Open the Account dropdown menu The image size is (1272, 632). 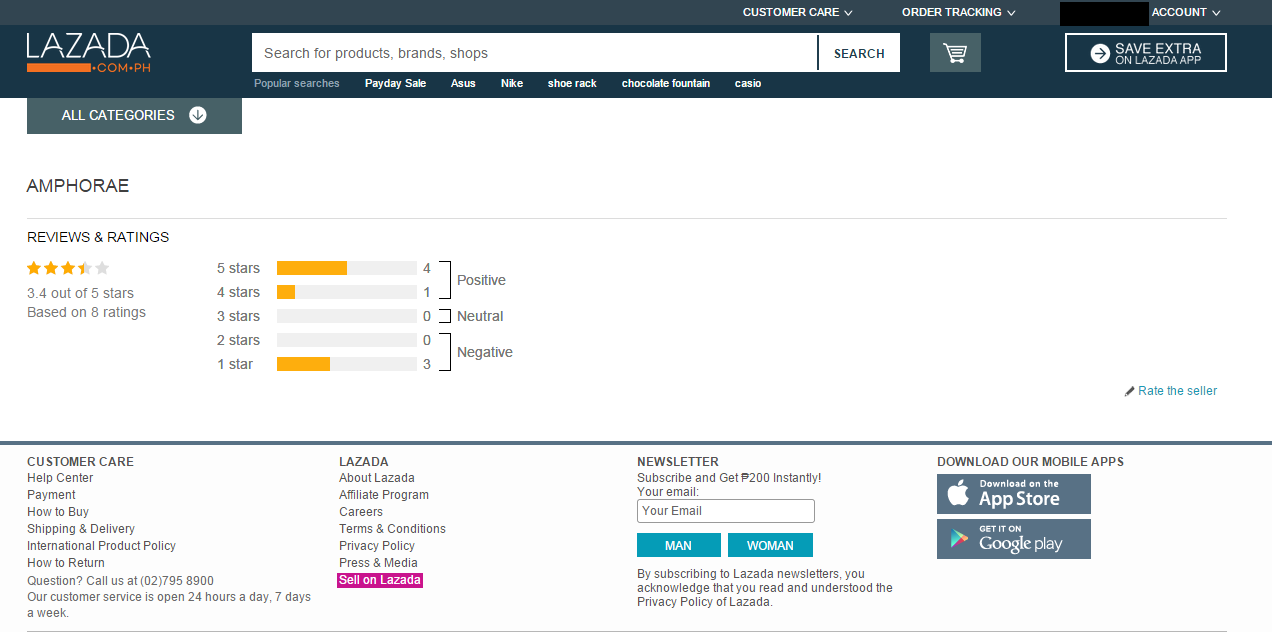click(1186, 12)
